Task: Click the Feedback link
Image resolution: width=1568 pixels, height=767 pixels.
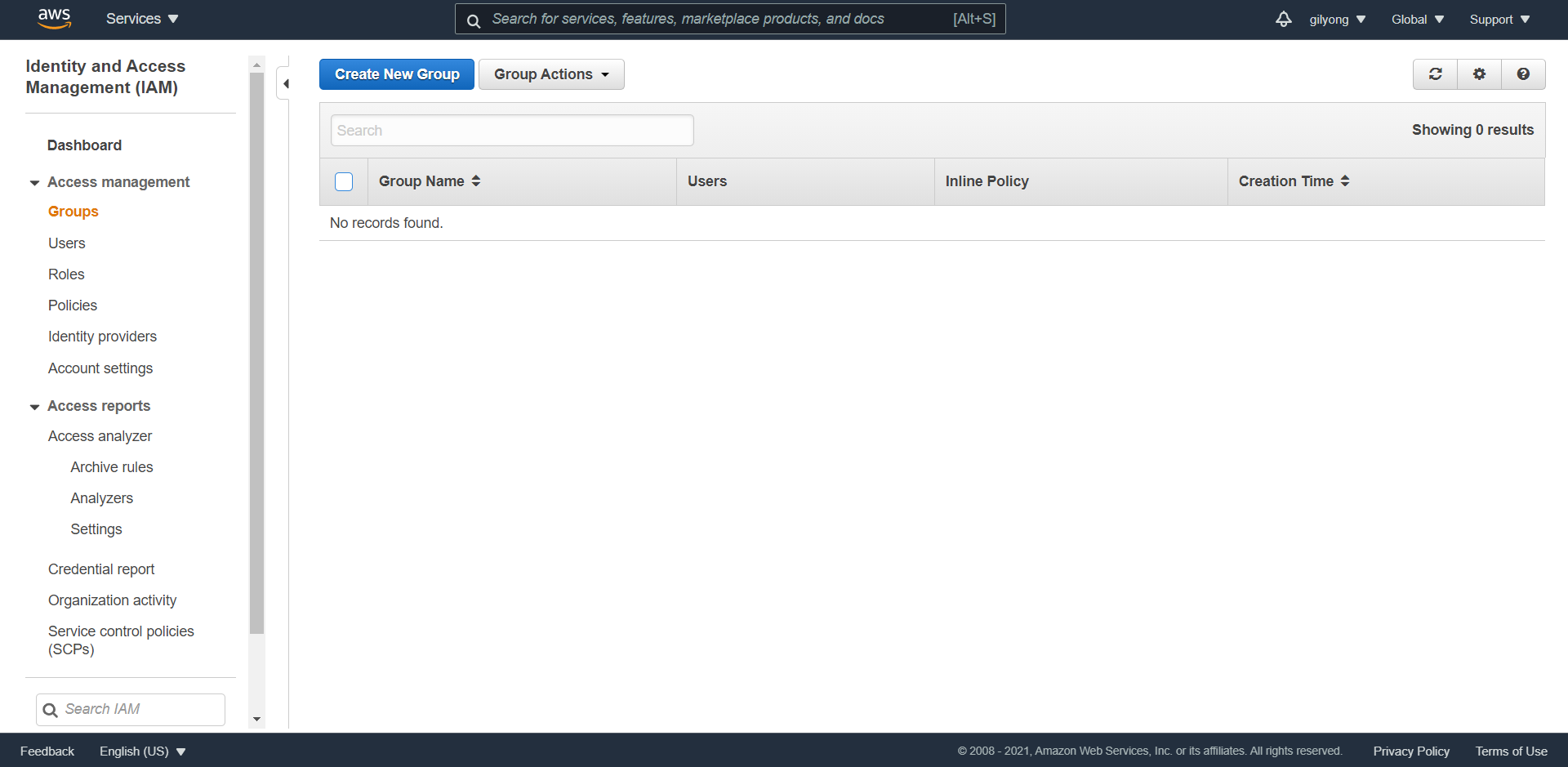Action: [x=47, y=751]
